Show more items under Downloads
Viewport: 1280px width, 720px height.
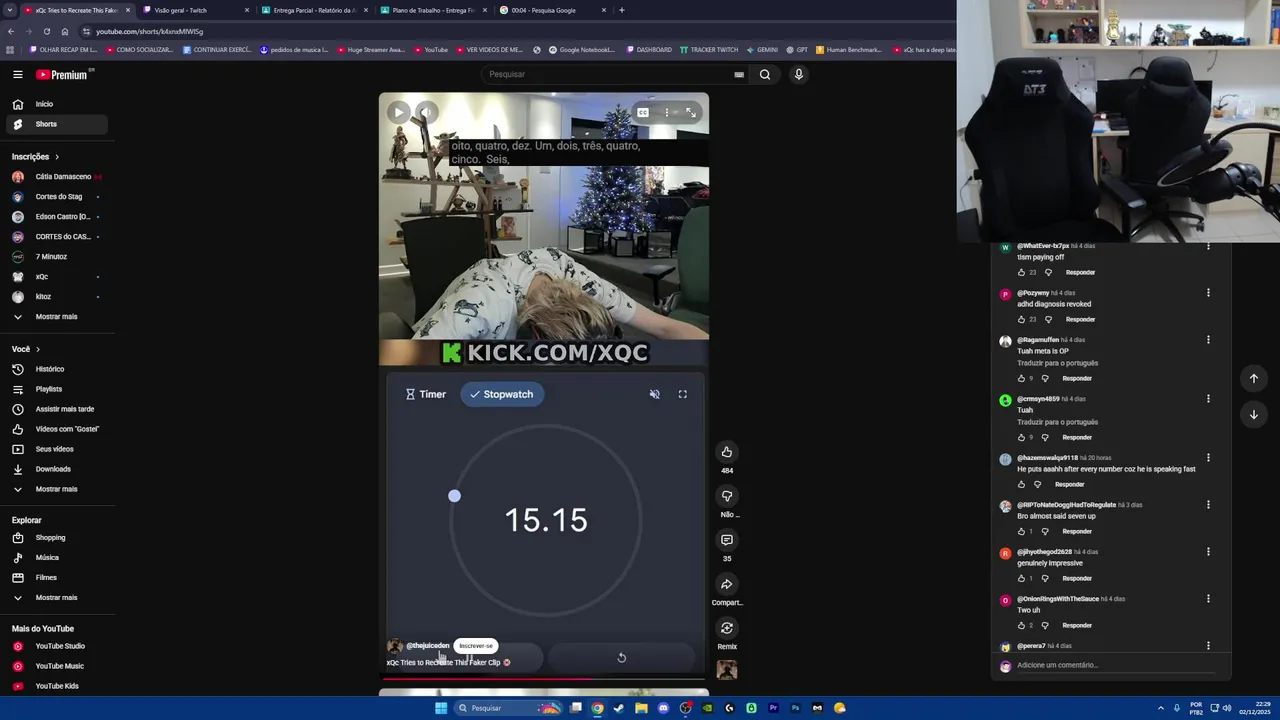54,489
